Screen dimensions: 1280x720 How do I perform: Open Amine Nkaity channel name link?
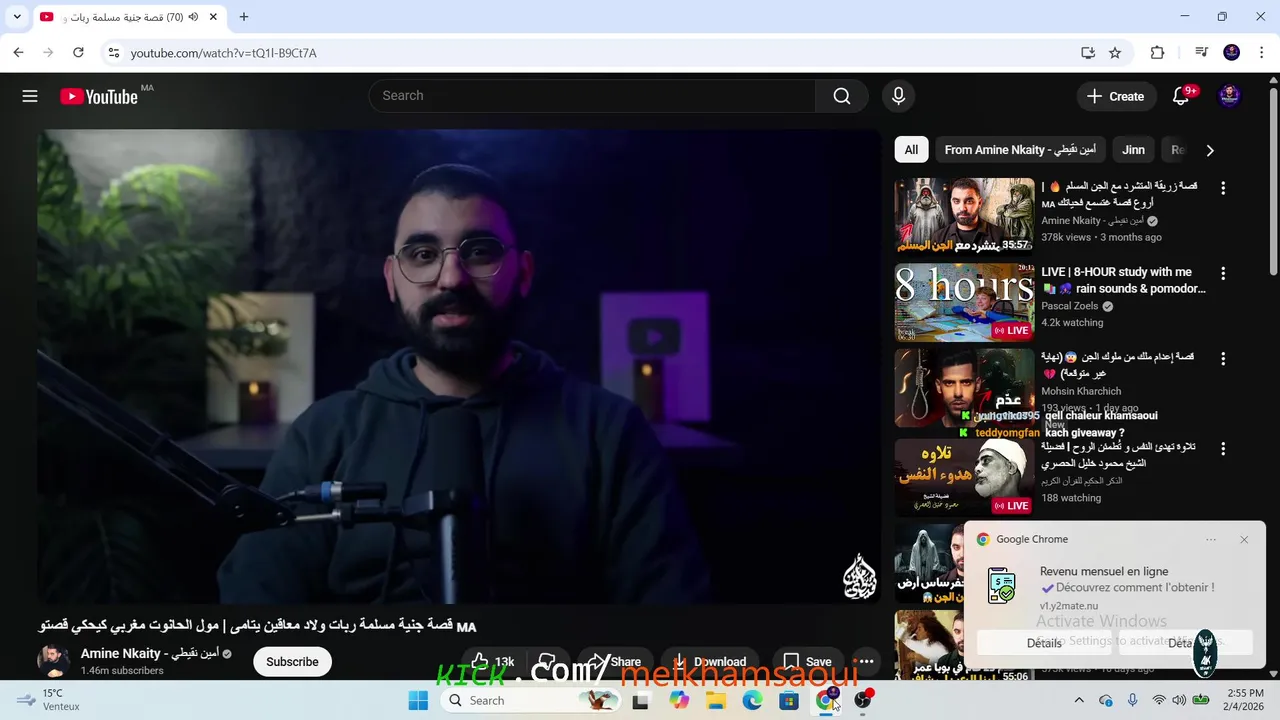pyautogui.click(x=149, y=653)
